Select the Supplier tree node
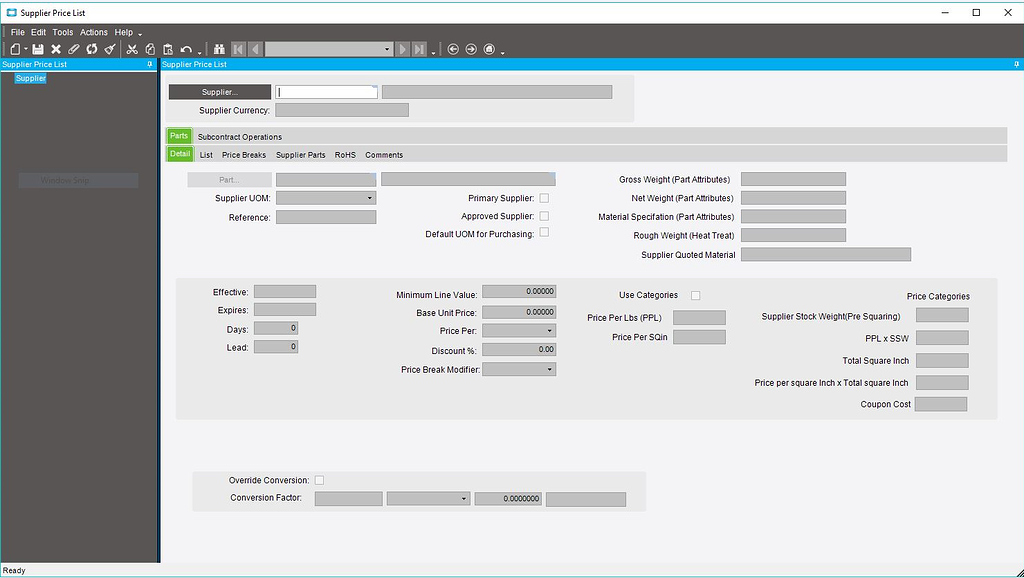 click(x=31, y=78)
